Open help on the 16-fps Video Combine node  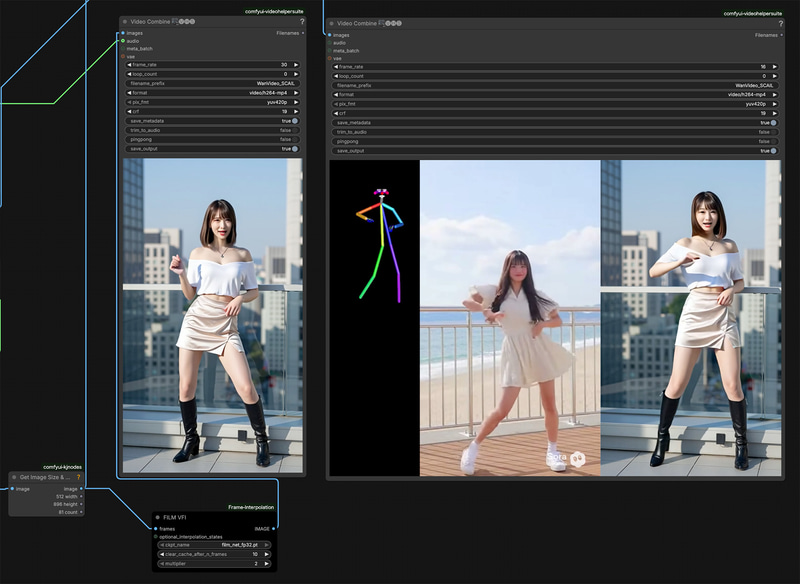coord(781,23)
